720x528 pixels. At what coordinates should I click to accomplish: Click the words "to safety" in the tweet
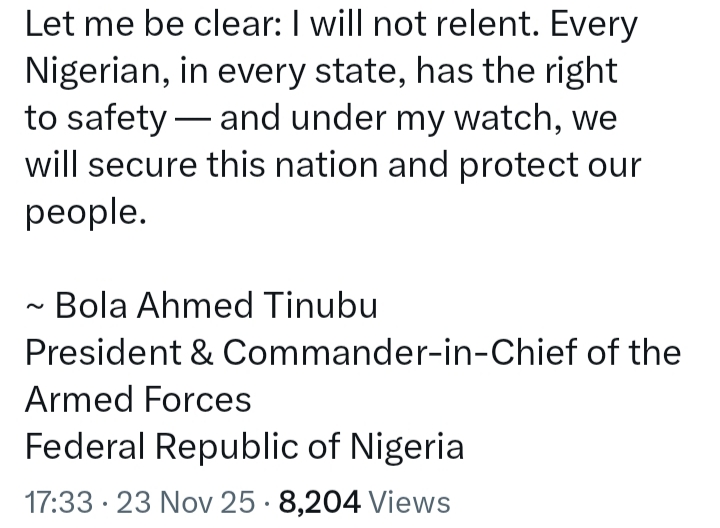(x=96, y=119)
